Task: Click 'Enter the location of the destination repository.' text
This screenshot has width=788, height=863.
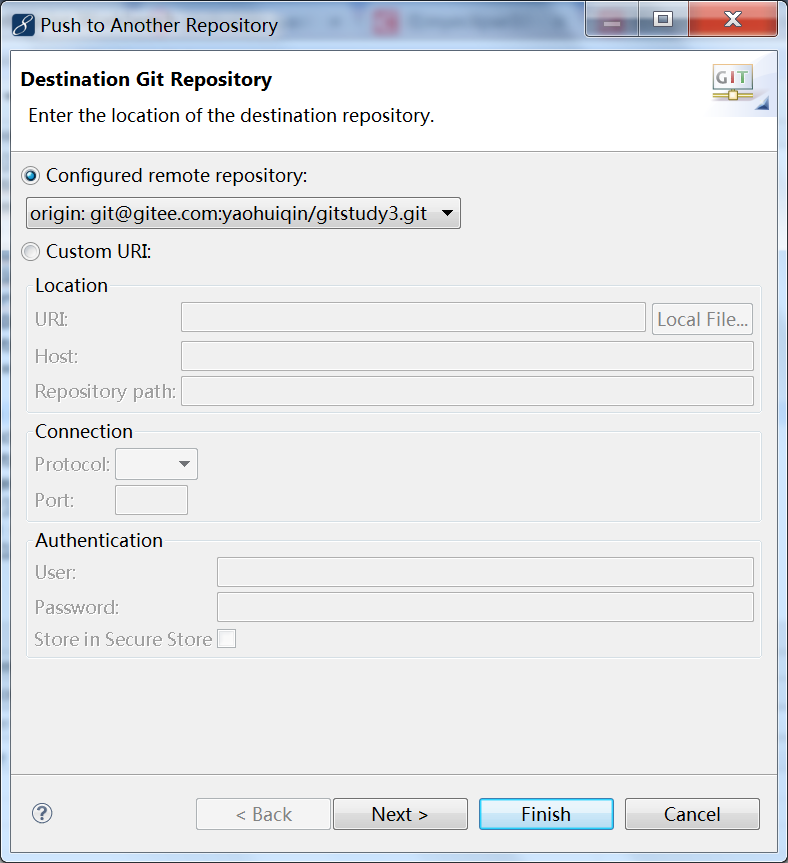Action: [231, 116]
